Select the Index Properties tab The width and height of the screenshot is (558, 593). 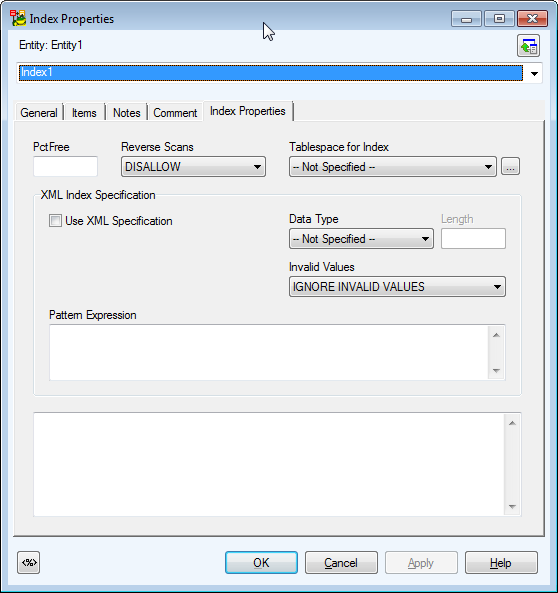(x=248, y=111)
